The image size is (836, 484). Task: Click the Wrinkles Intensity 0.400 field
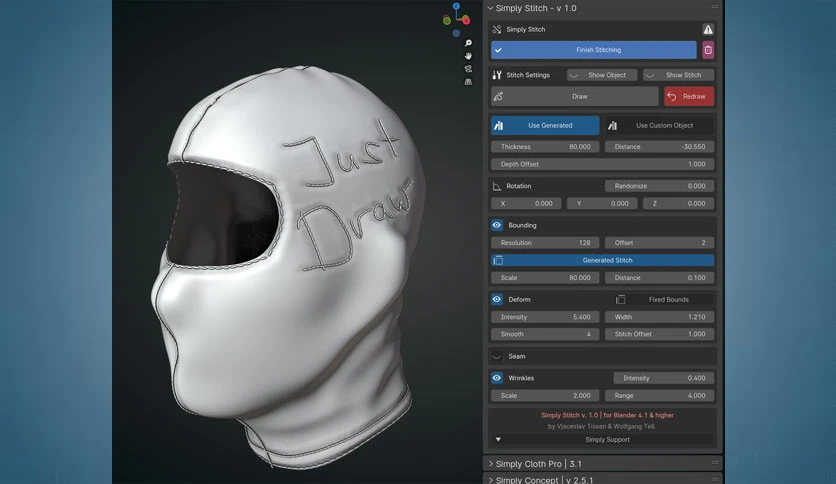coord(663,378)
